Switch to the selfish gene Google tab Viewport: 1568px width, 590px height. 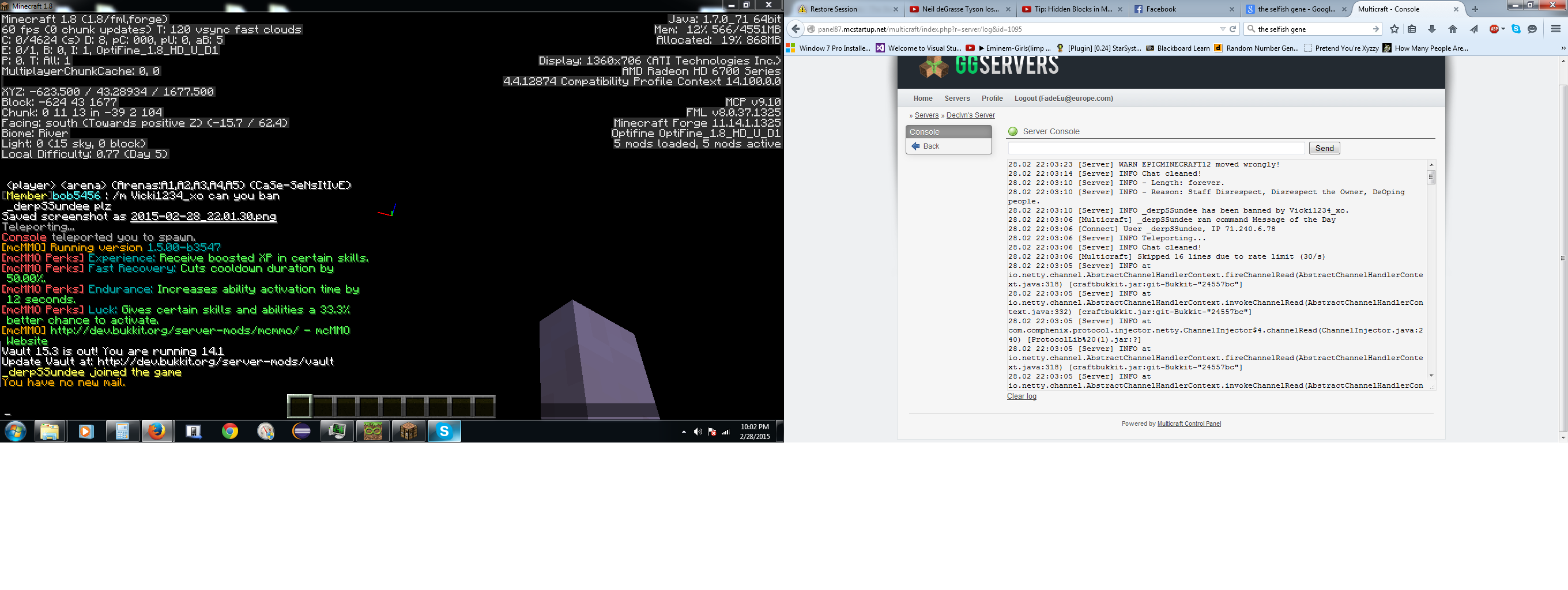(1295, 9)
